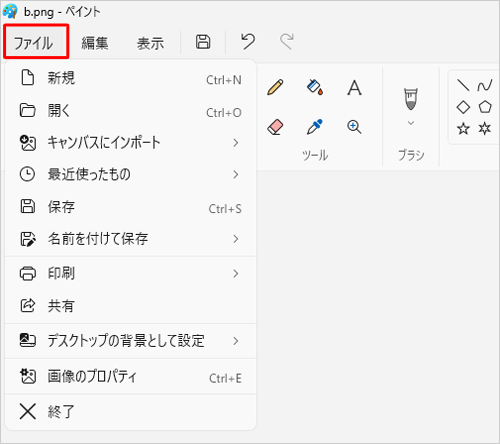Click the Ctrl+N shortcut text
500x444 pixels.
point(224,80)
